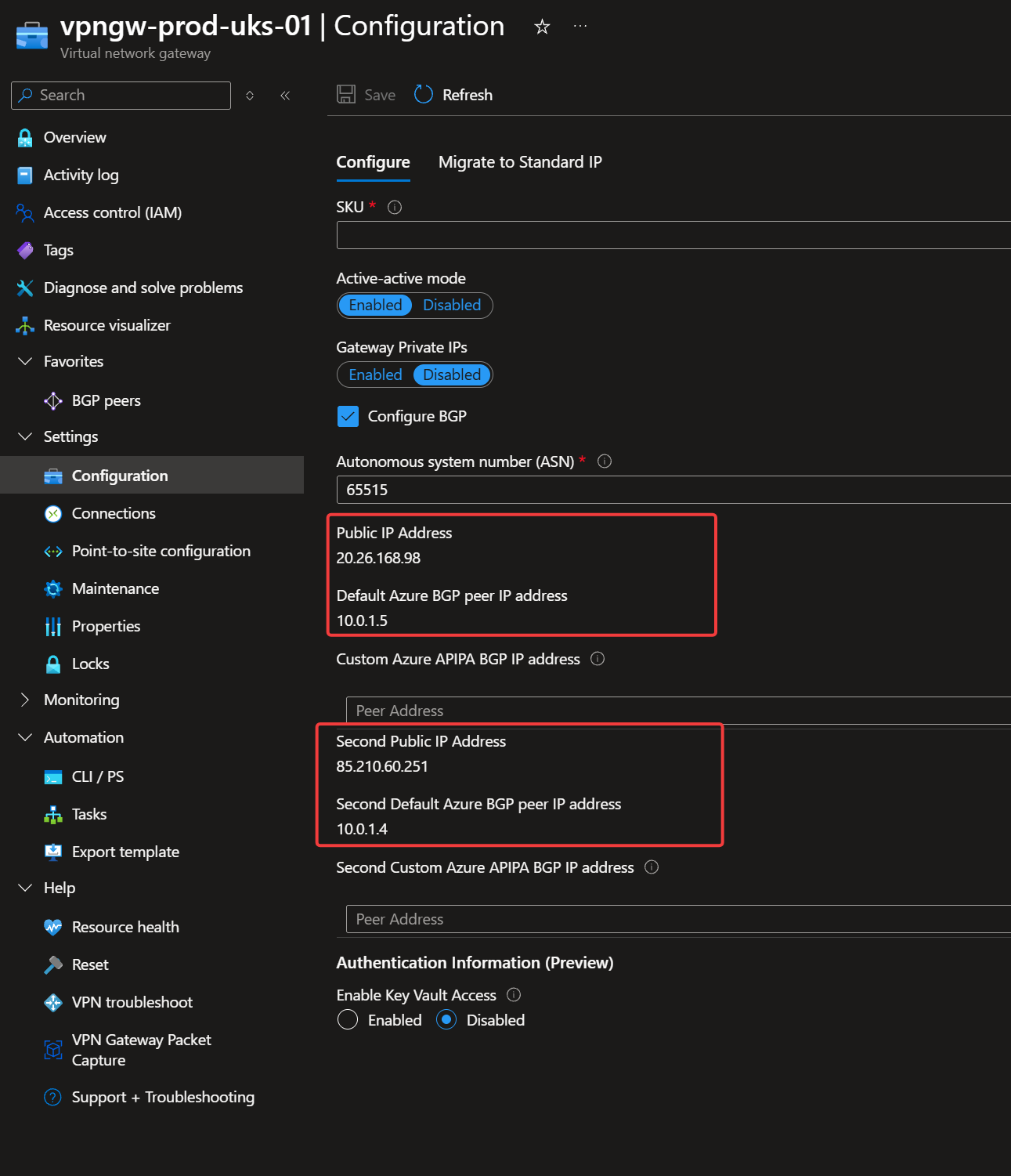
Task: Set Active-active mode to Disabled
Action: [x=453, y=306]
